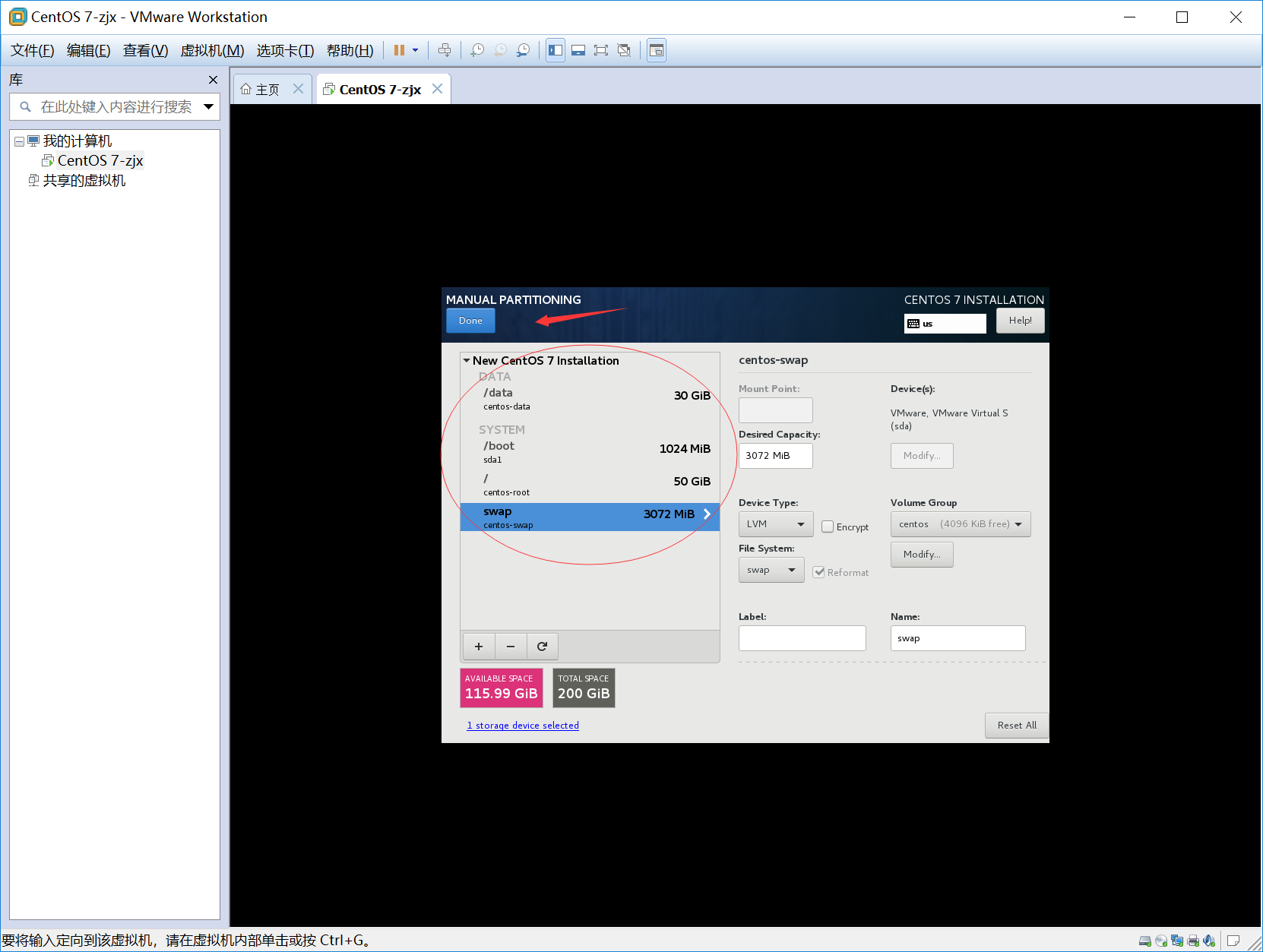Open the snapshot manager icon
This screenshot has height=952, width=1263.
[524, 50]
